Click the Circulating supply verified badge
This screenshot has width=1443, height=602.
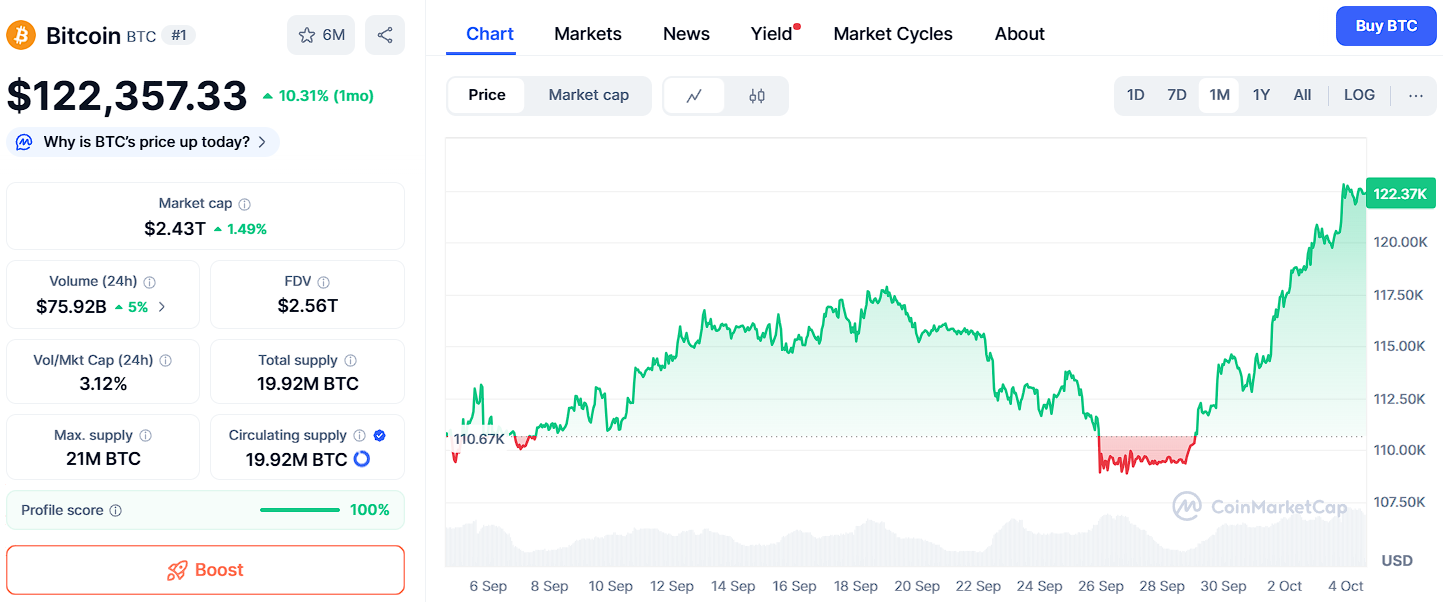[x=379, y=436]
